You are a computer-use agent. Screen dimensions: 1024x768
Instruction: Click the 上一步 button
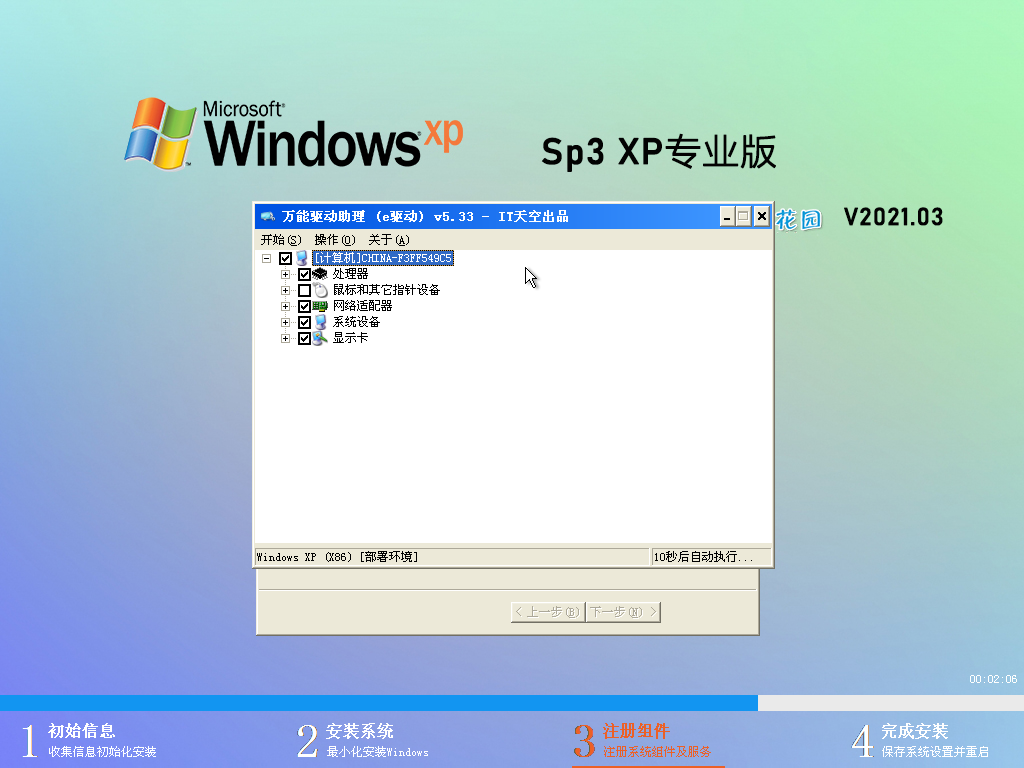point(546,611)
